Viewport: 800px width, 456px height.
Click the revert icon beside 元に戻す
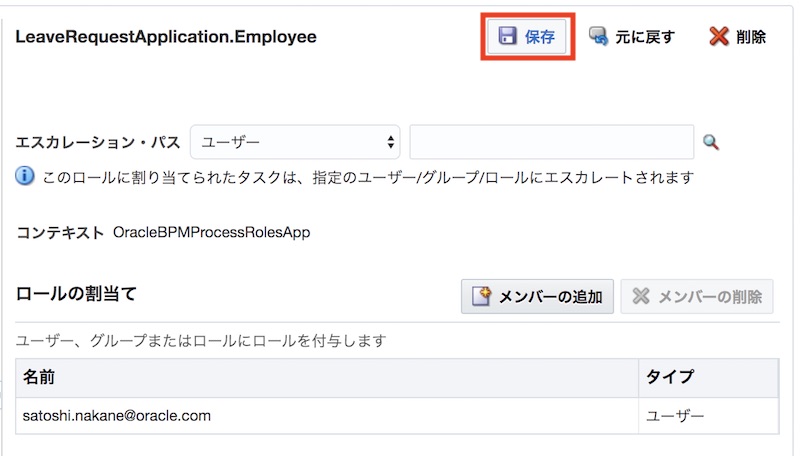[599, 37]
